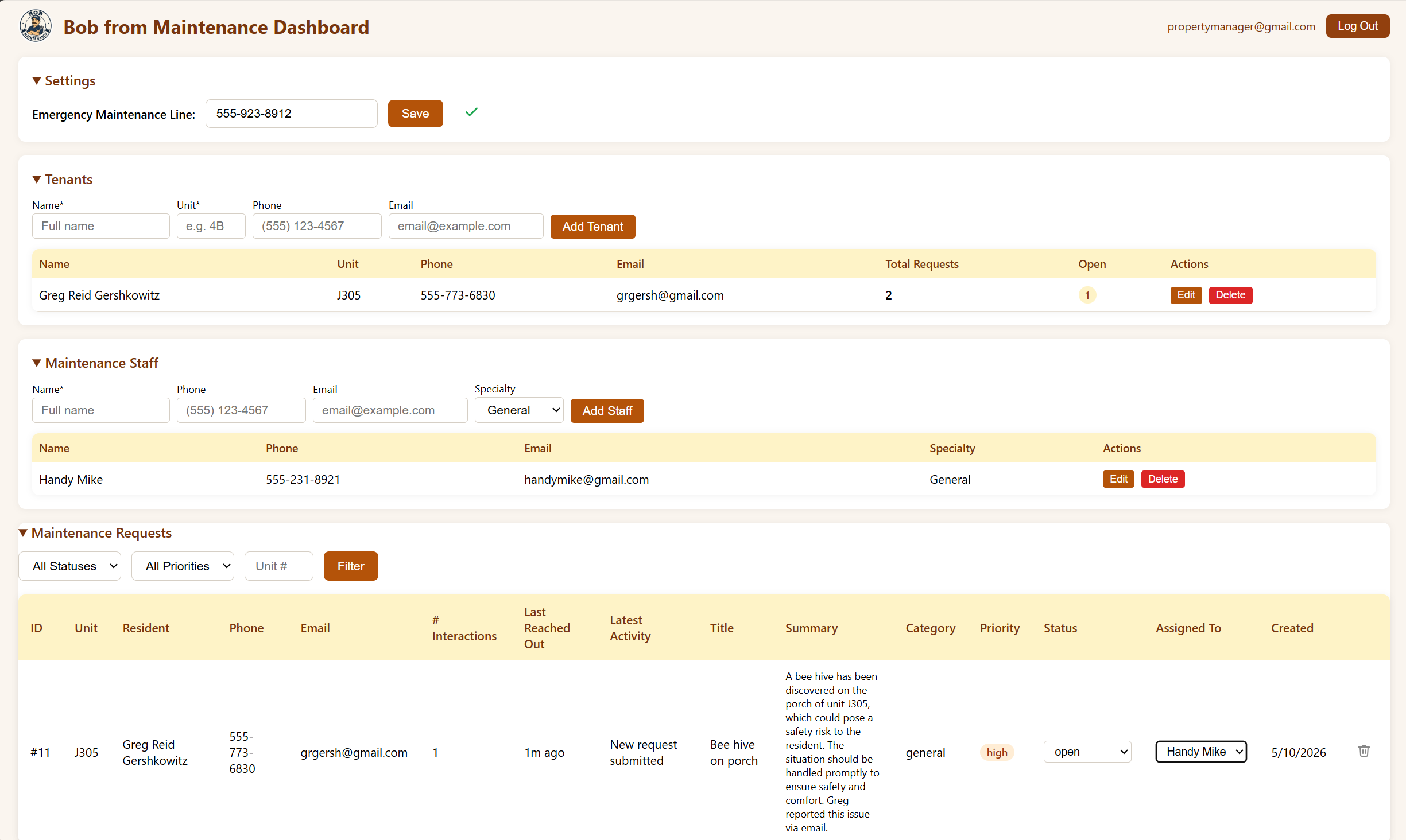Click the staff Email input field
Image resolution: width=1406 pixels, height=840 pixels.
pos(390,410)
